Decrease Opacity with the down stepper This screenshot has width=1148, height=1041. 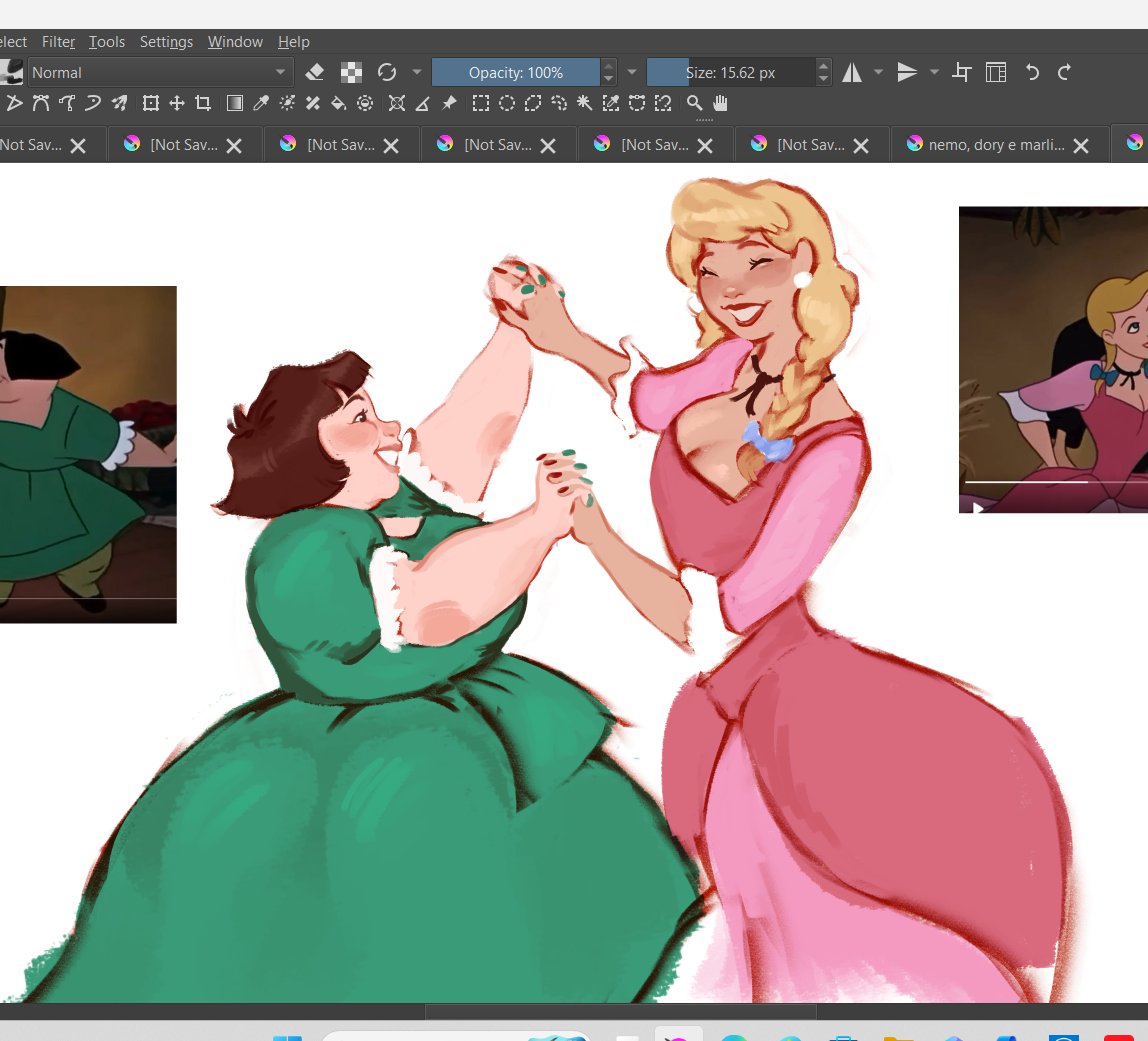pyautogui.click(x=608, y=78)
